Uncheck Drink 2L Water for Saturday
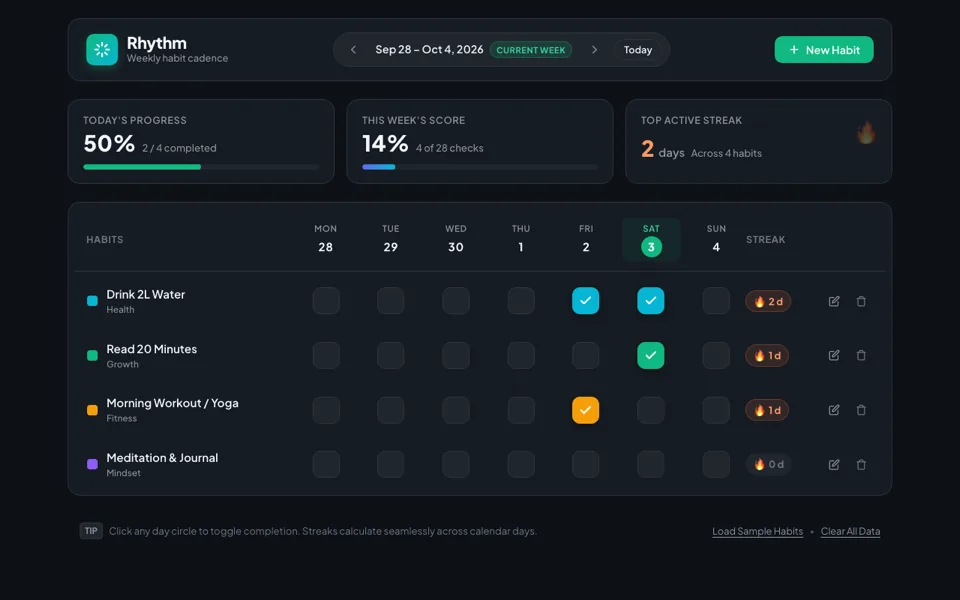 click(651, 301)
